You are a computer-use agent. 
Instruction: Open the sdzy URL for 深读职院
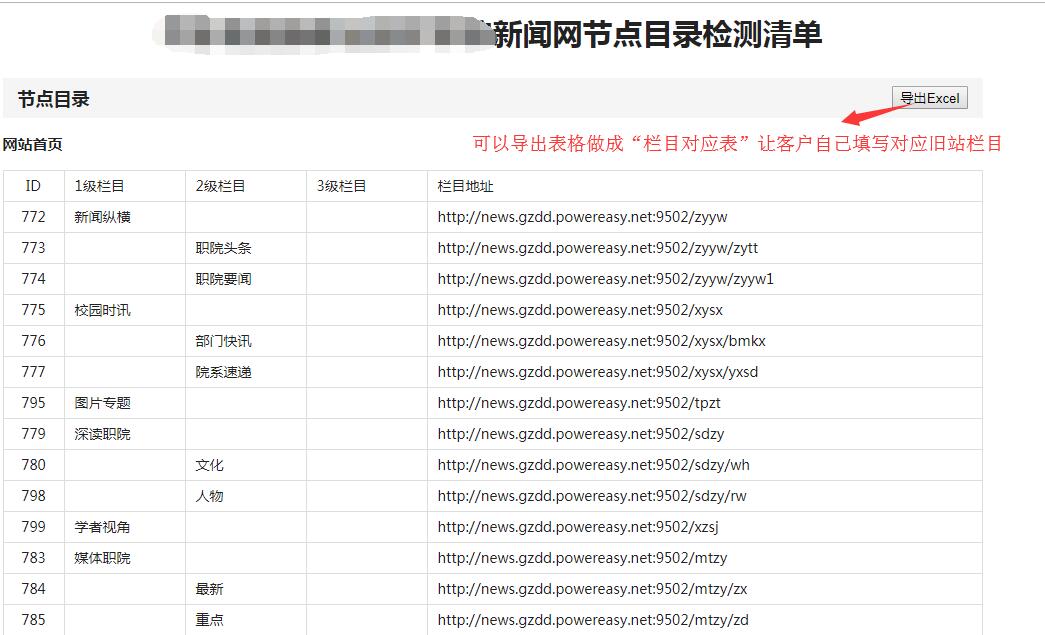580,434
